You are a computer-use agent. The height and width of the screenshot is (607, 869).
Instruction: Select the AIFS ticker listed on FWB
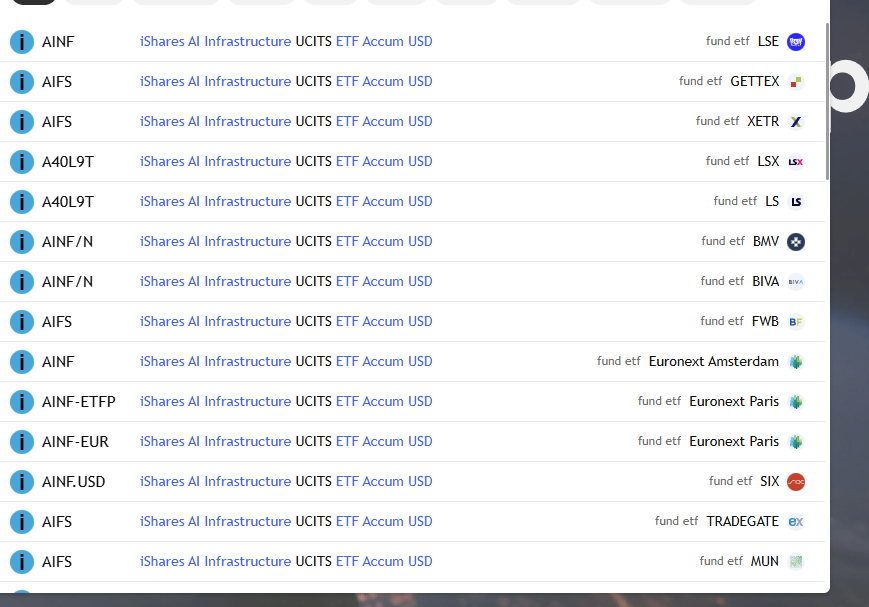[x=57, y=322]
